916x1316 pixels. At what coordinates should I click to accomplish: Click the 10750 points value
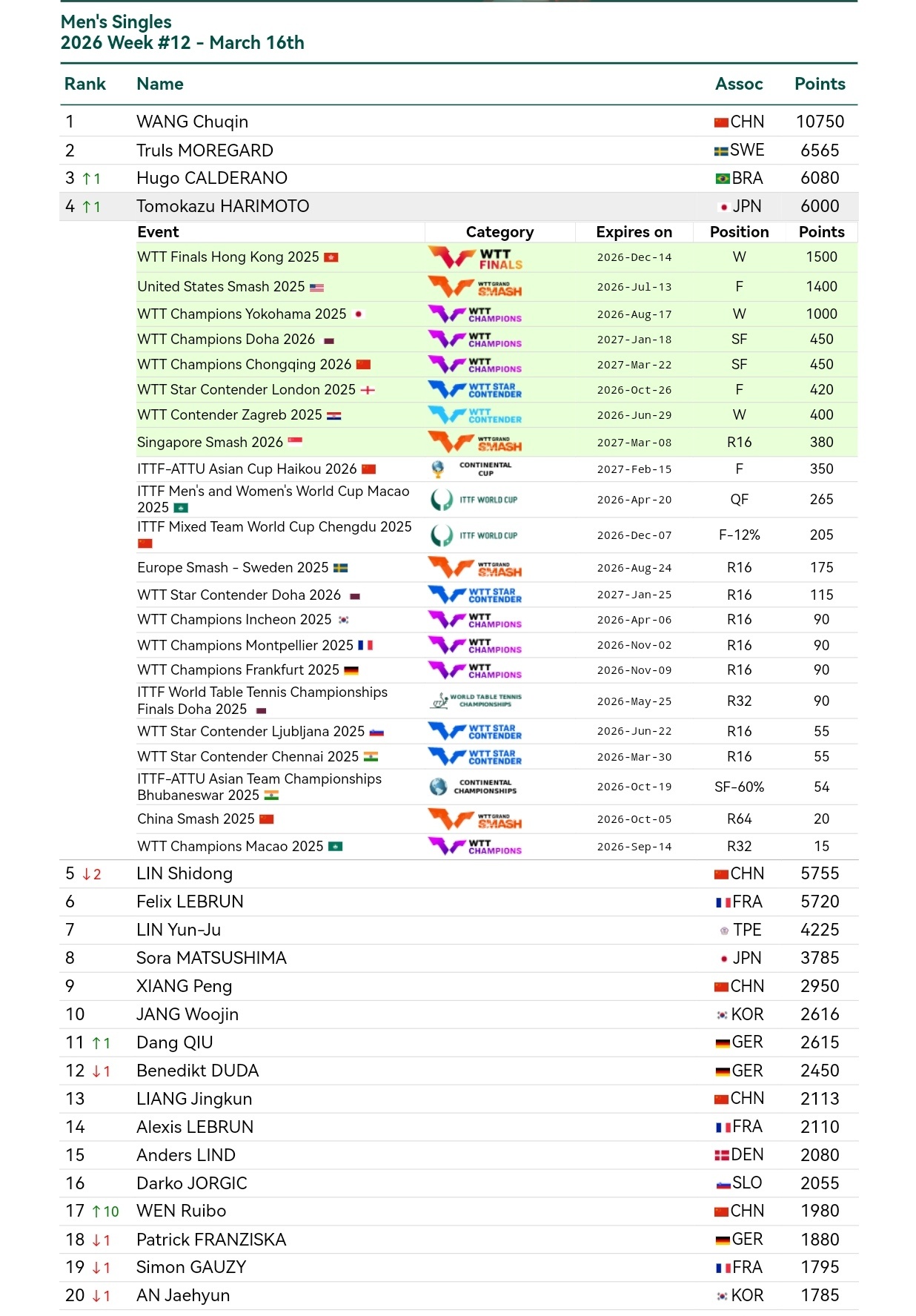pyautogui.click(x=820, y=122)
